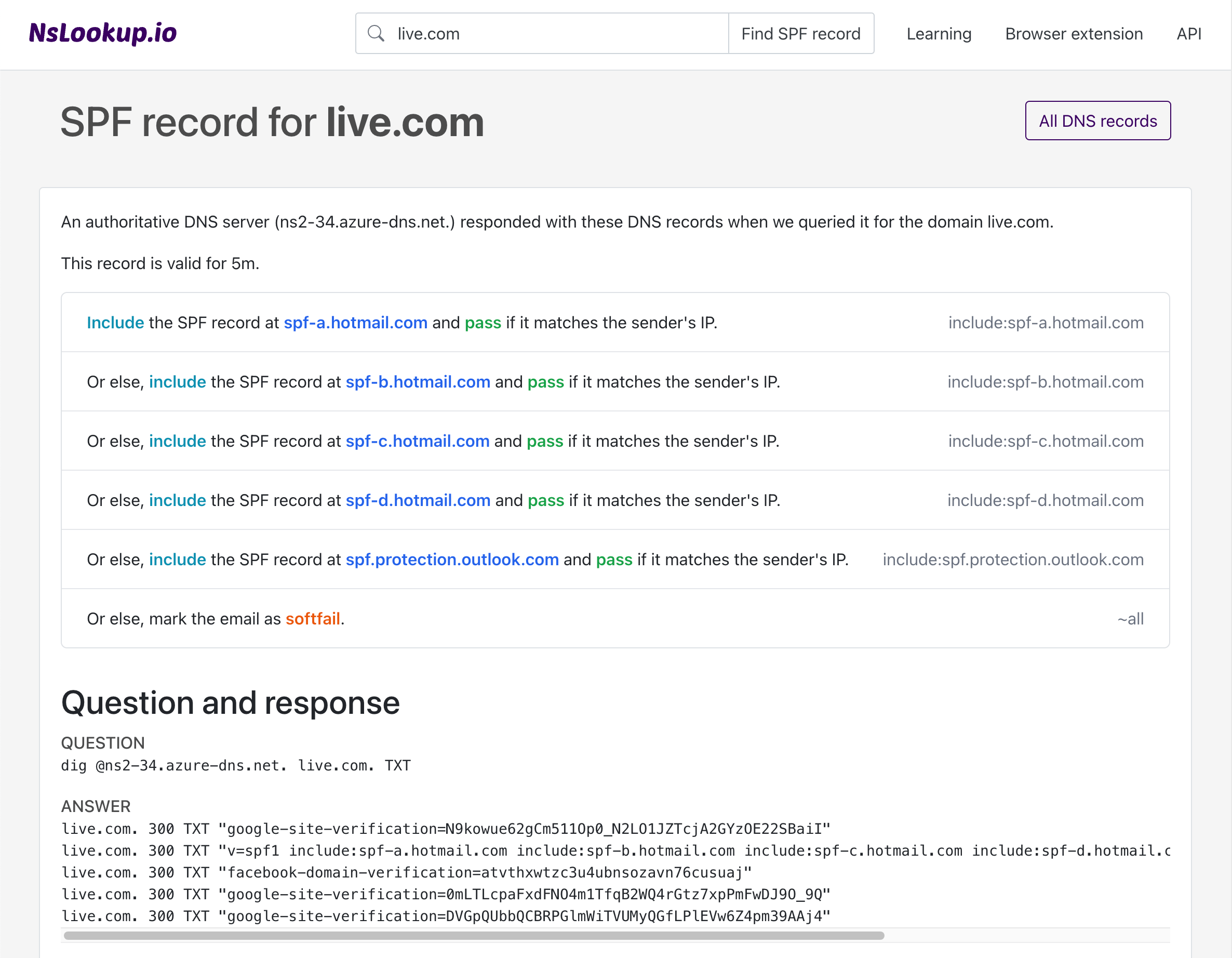Screen dimensions: 1232x958
Task: Click the NsLookup.io logo
Action: [103, 33]
